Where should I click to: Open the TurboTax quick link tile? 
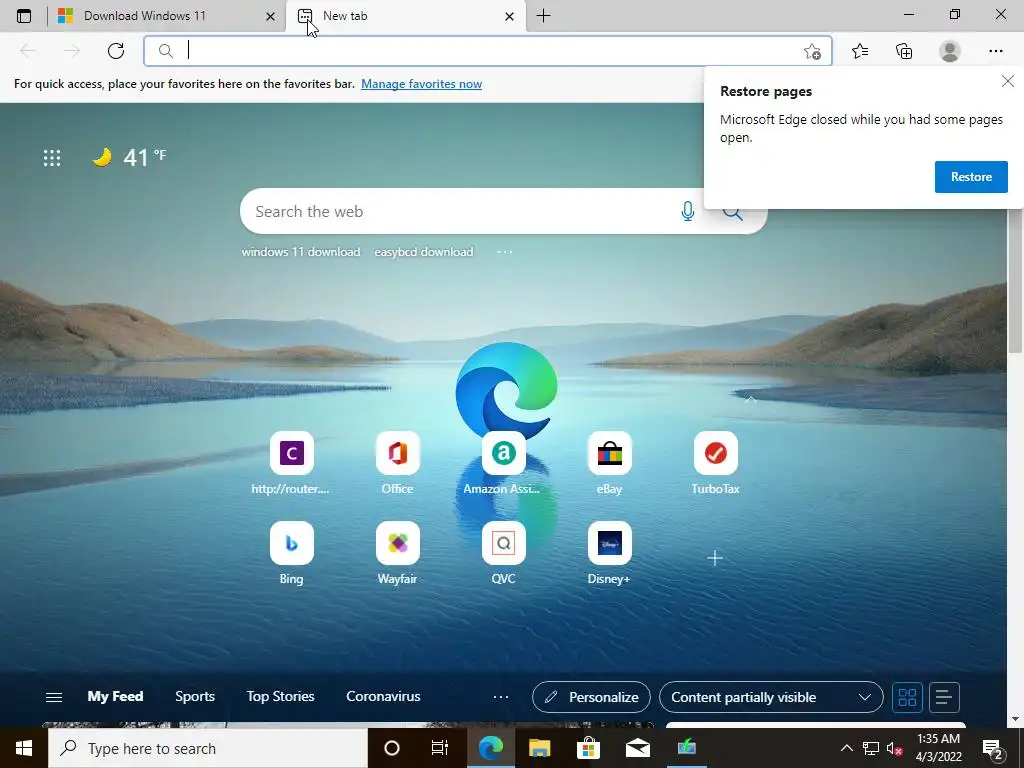(715, 463)
